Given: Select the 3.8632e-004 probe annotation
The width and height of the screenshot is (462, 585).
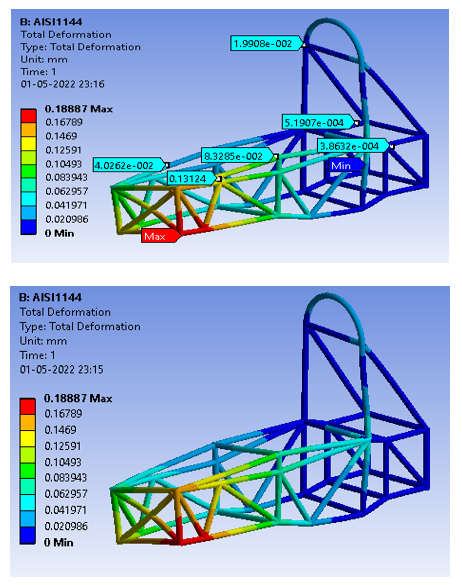Looking at the screenshot, I should (352, 146).
